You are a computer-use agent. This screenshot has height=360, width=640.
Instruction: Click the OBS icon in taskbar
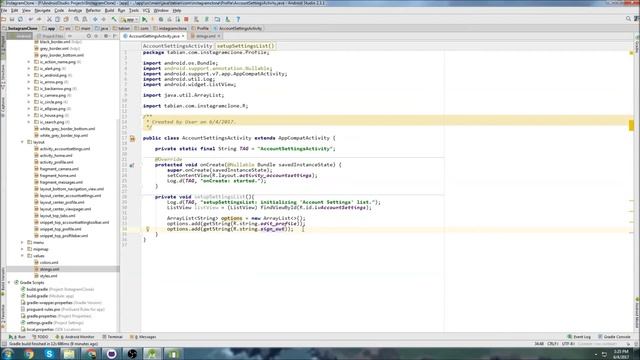click(132, 354)
